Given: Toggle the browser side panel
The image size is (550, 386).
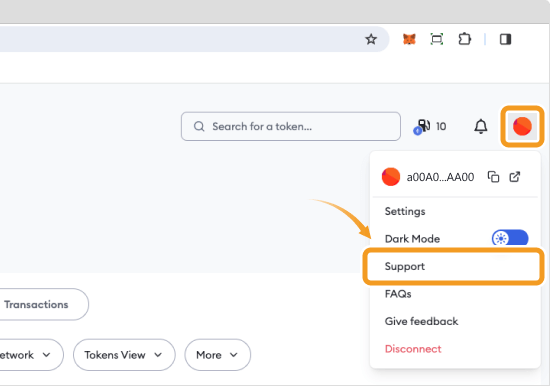Looking at the screenshot, I should [505, 39].
